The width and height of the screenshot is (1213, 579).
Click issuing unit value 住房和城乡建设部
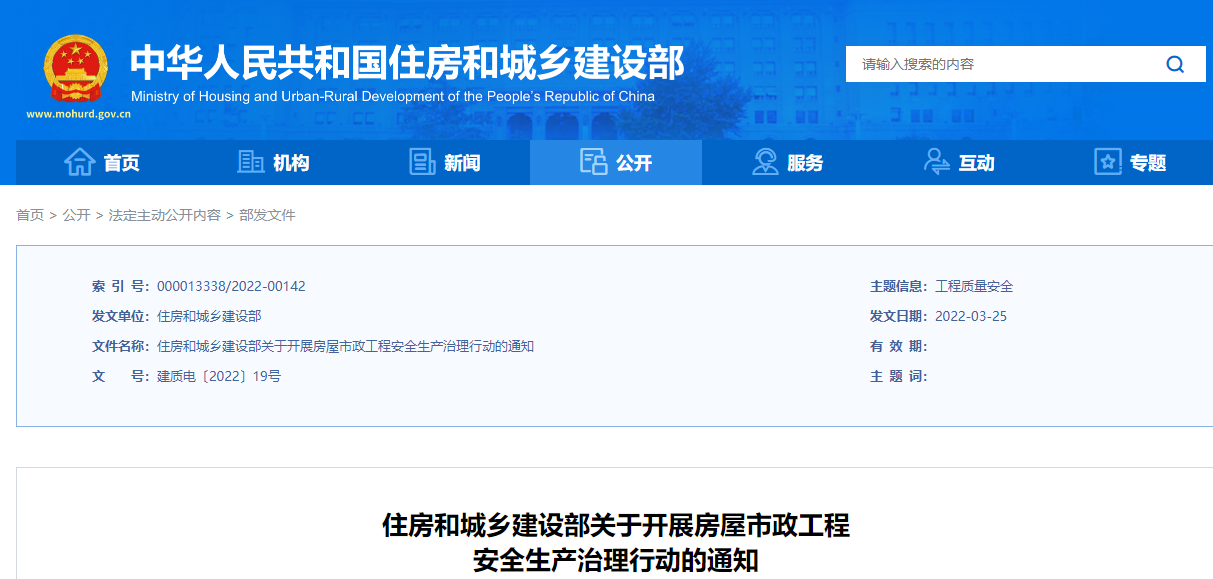(x=209, y=316)
